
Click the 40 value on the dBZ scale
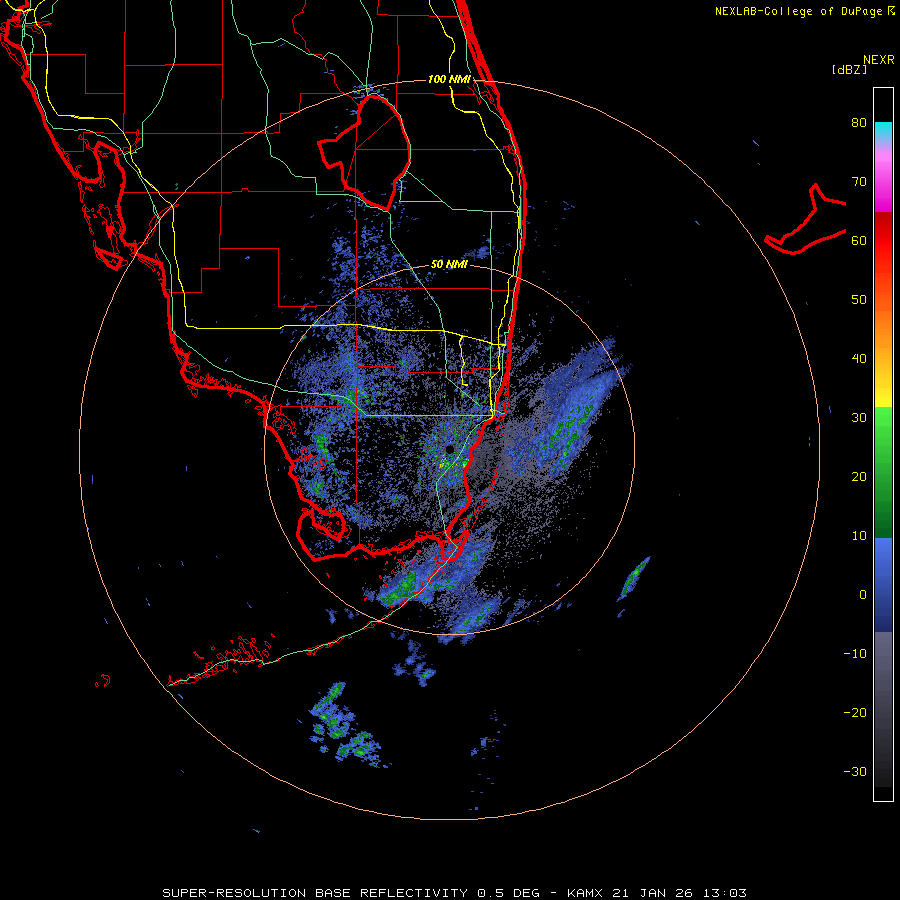(x=859, y=359)
